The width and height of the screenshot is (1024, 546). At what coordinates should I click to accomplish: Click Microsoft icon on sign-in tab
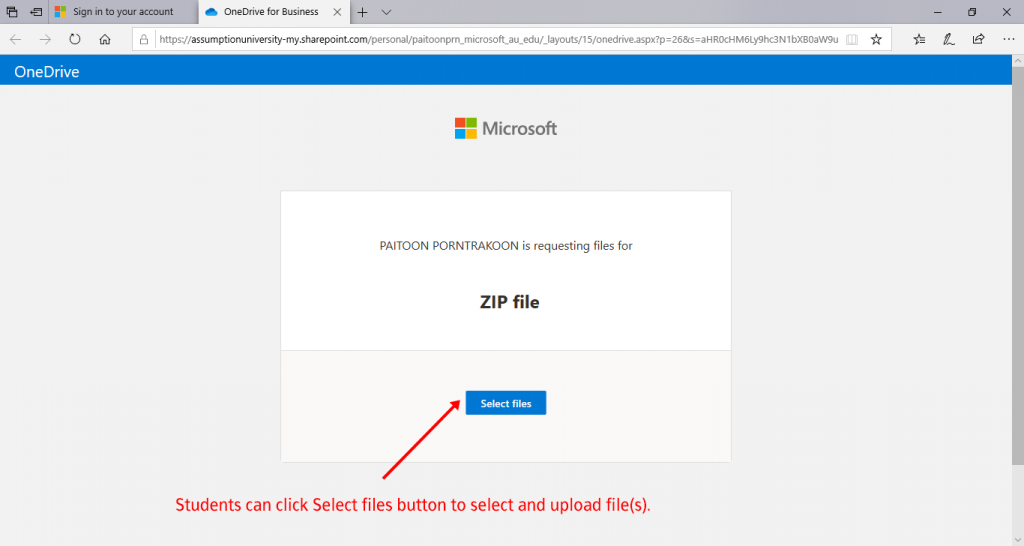point(61,12)
